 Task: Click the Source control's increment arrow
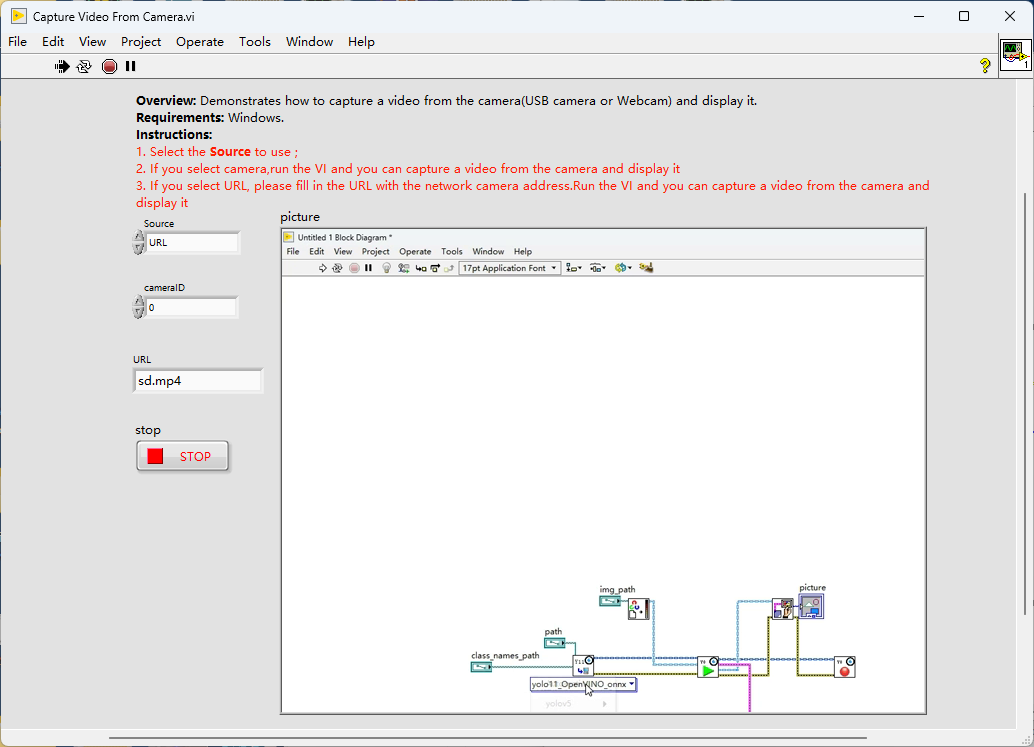coord(139,237)
